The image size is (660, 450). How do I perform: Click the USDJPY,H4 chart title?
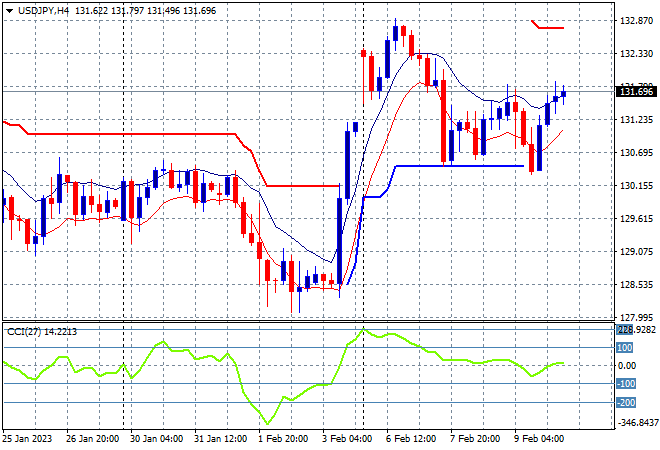click(x=43, y=11)
